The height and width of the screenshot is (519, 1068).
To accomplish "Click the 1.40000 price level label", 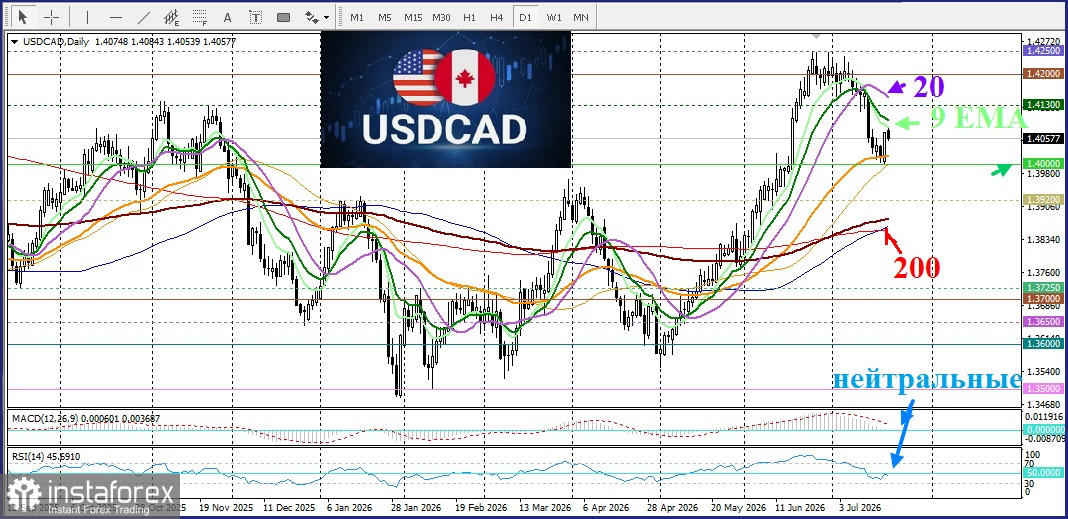I will click(x=1044, y=163).
